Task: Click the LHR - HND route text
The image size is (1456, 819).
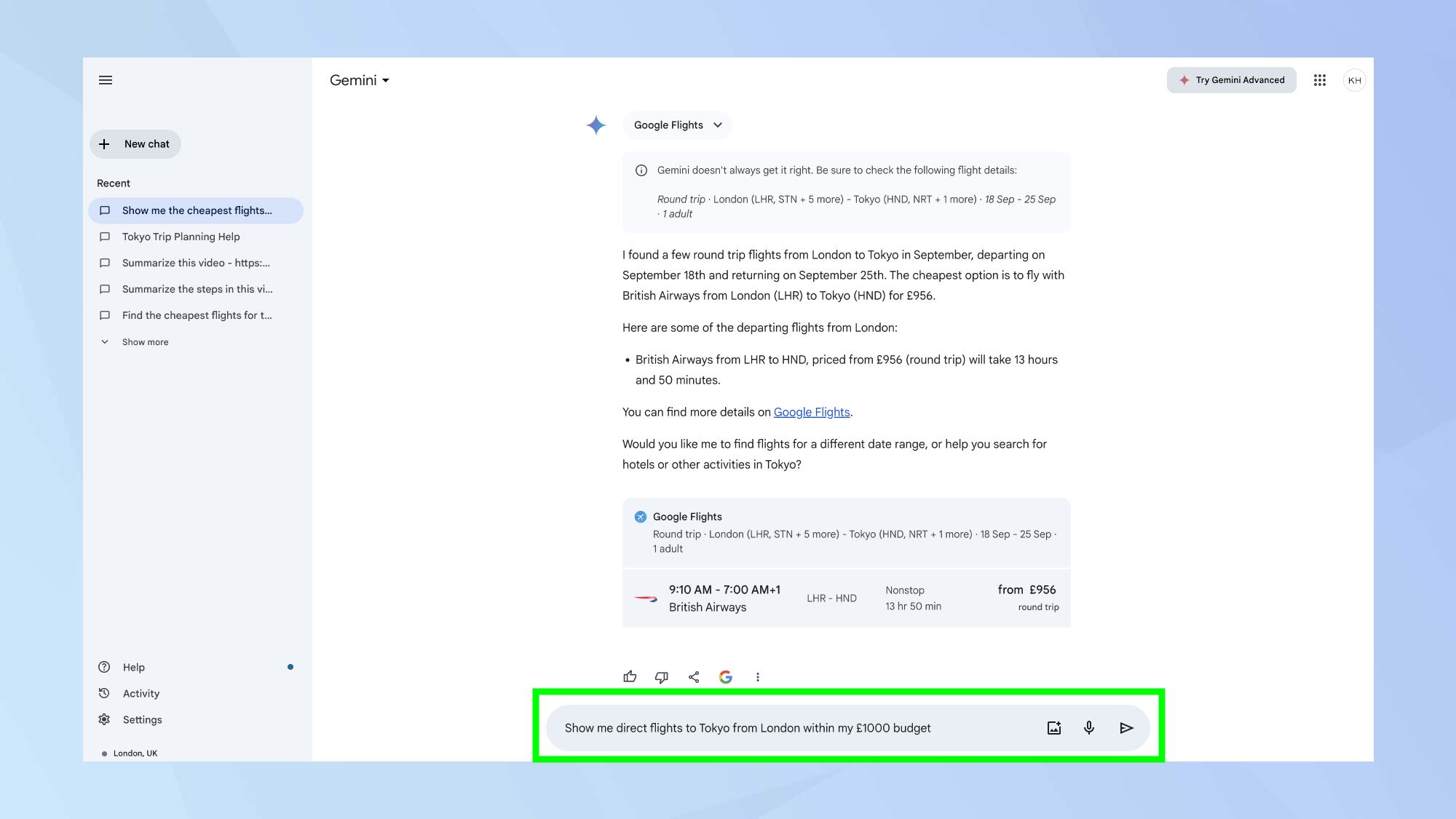Action: click(x=831, y=598)
